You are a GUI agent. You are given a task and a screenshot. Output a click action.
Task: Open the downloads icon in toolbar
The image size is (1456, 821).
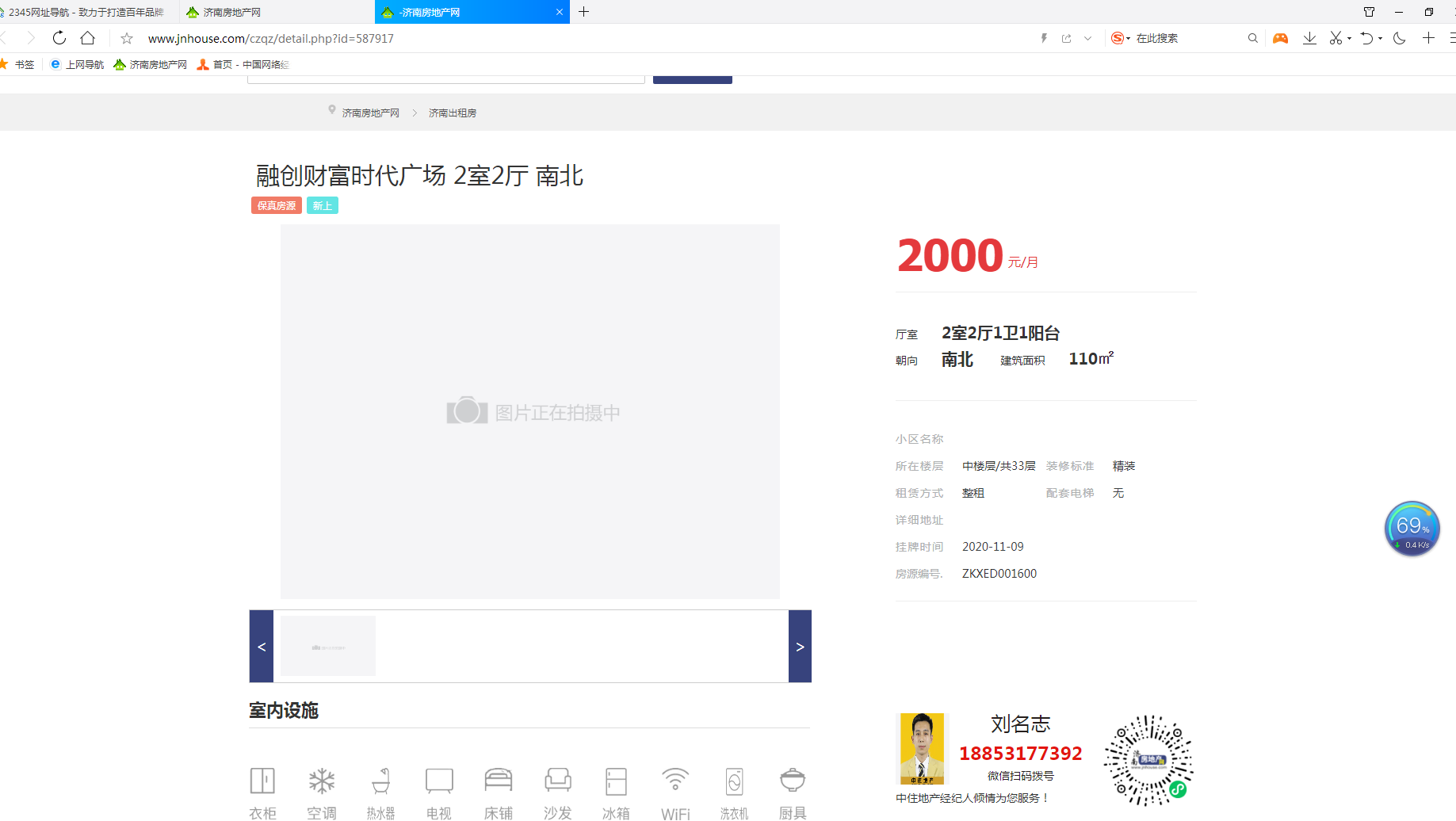coord(1309,38)
